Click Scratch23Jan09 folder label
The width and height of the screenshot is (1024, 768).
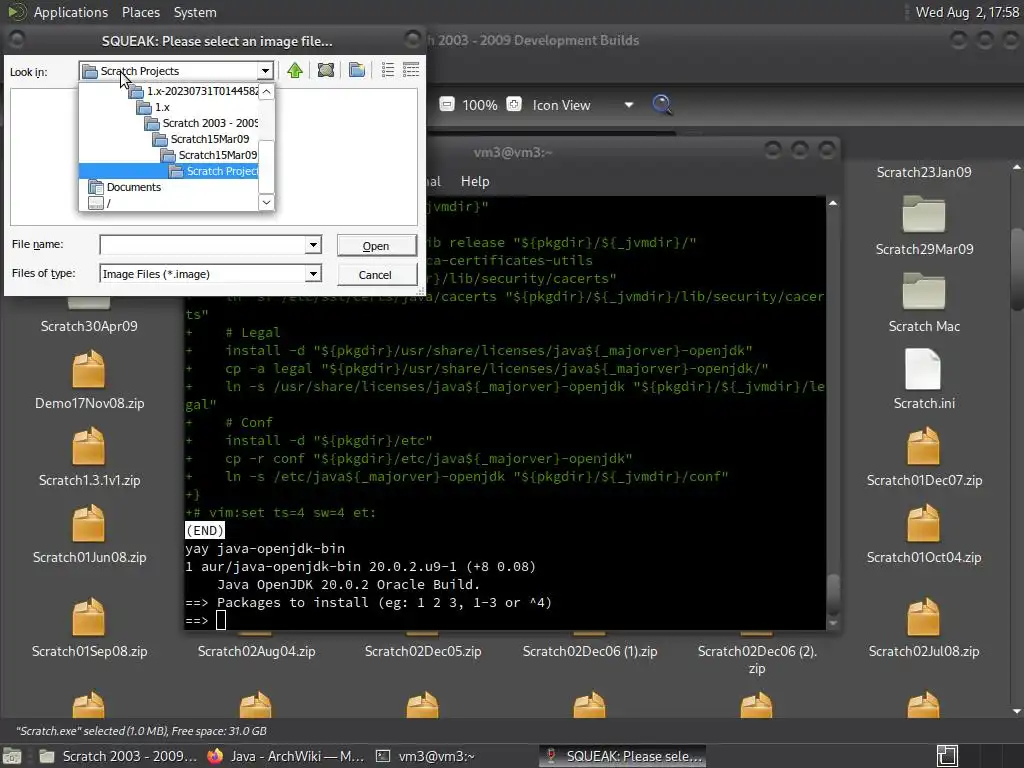[923, 172]
